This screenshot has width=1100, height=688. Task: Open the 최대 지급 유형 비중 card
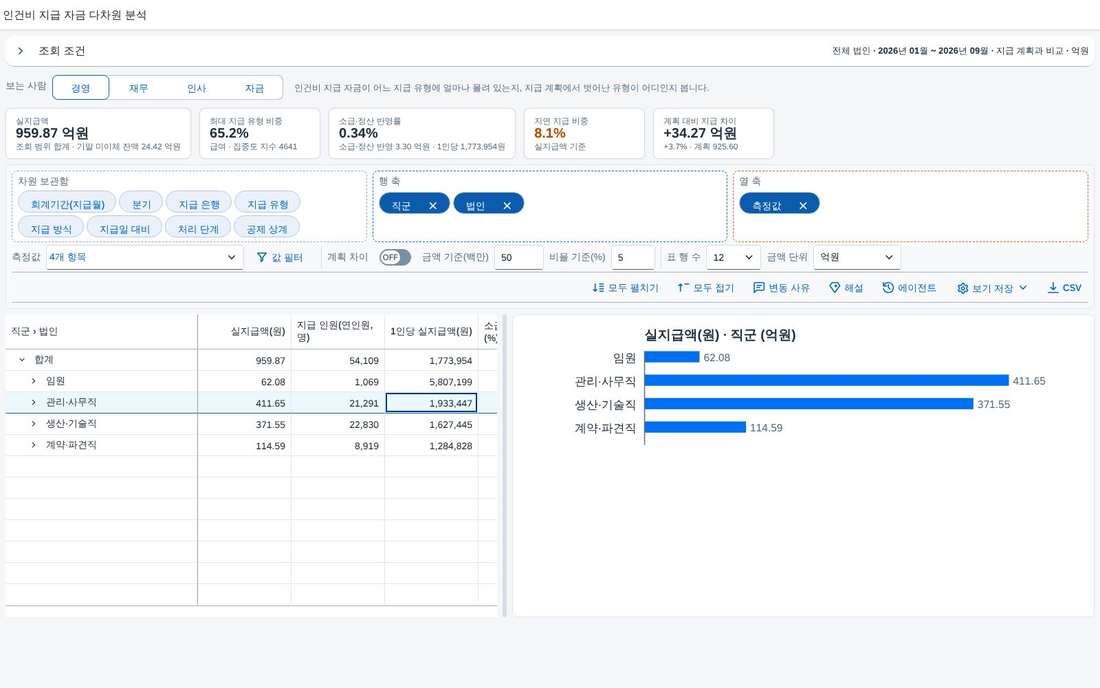tap(260, 133)
